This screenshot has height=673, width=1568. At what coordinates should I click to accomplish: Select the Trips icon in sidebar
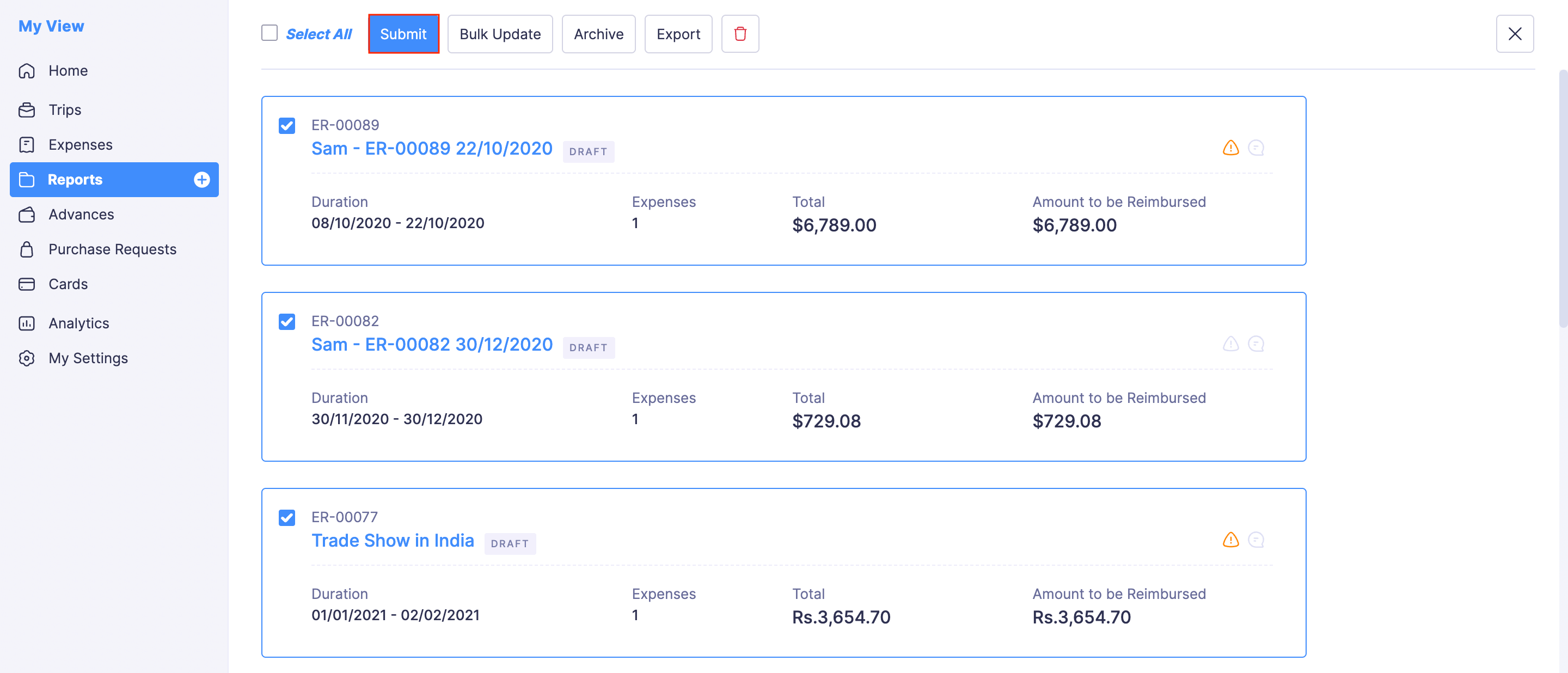[27, 109]
